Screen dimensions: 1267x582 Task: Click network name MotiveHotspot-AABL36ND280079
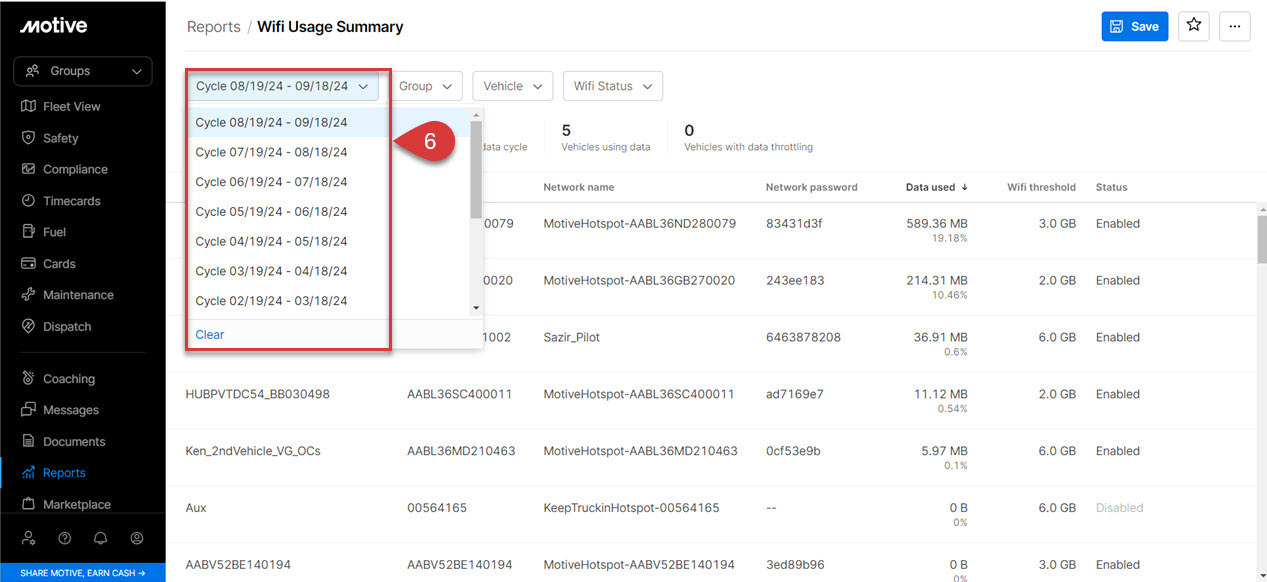(640, 224)
